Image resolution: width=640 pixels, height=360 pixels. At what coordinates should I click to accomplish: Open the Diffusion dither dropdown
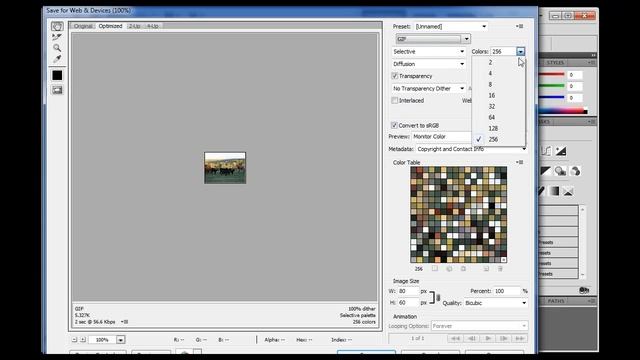(x=429, y=64)
